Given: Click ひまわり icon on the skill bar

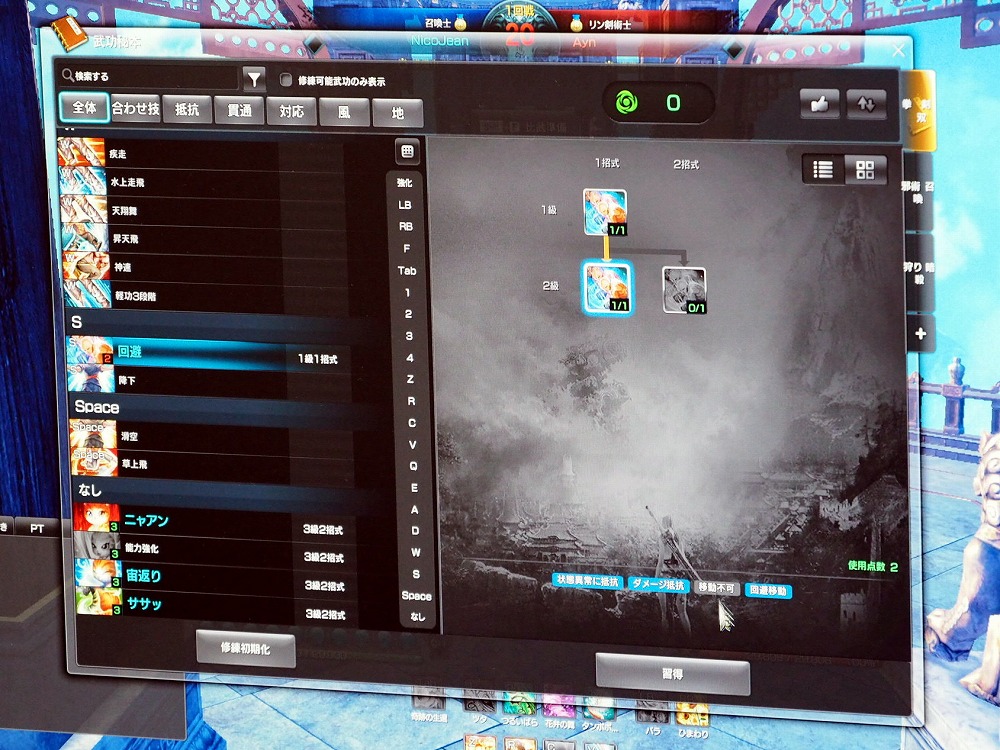Looking at the screenshot, I should pos(693,714).
